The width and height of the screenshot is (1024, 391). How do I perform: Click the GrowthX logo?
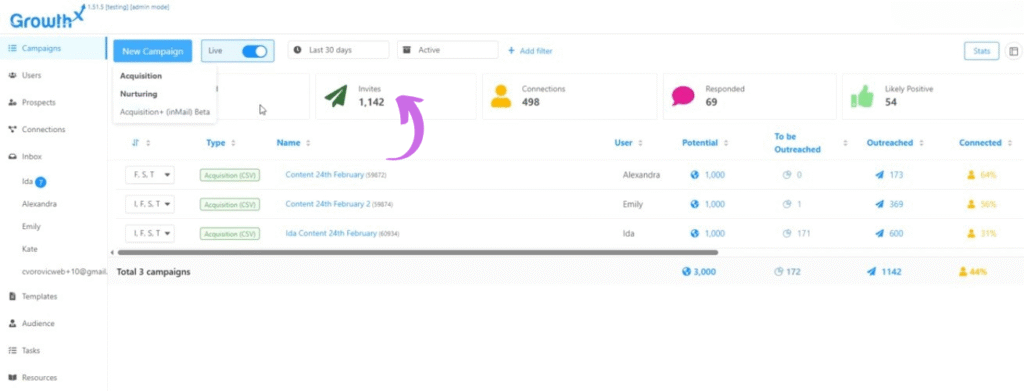47,18
